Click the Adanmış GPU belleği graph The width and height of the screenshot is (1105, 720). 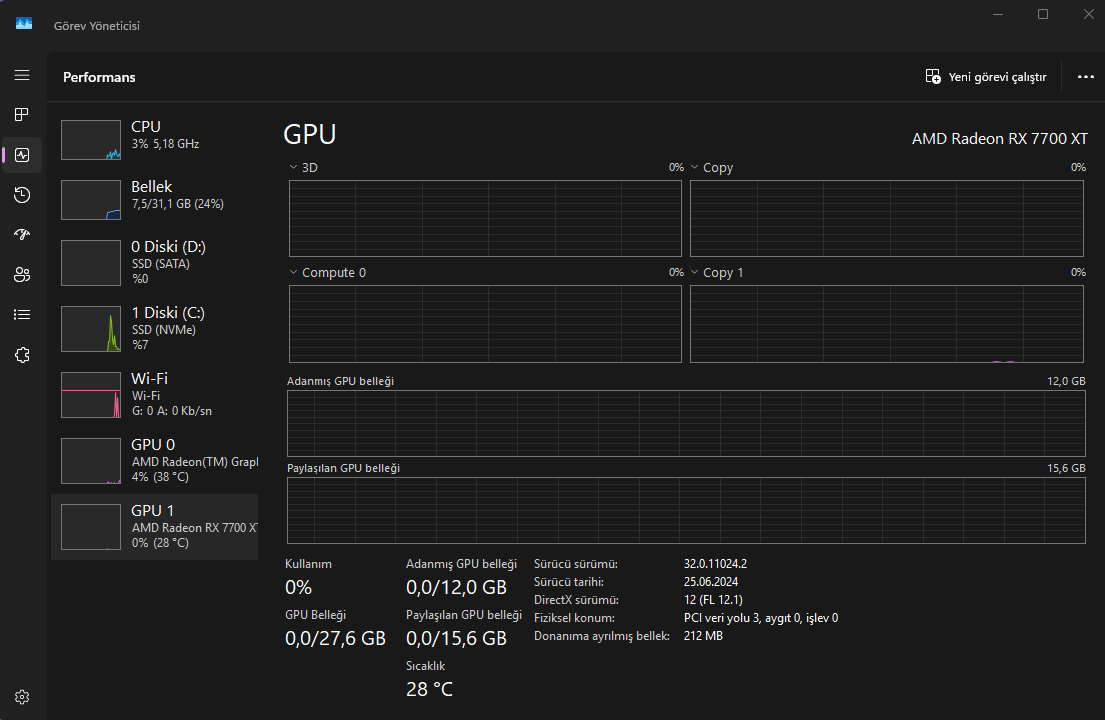pyautogui.click(x=686, y=423)
